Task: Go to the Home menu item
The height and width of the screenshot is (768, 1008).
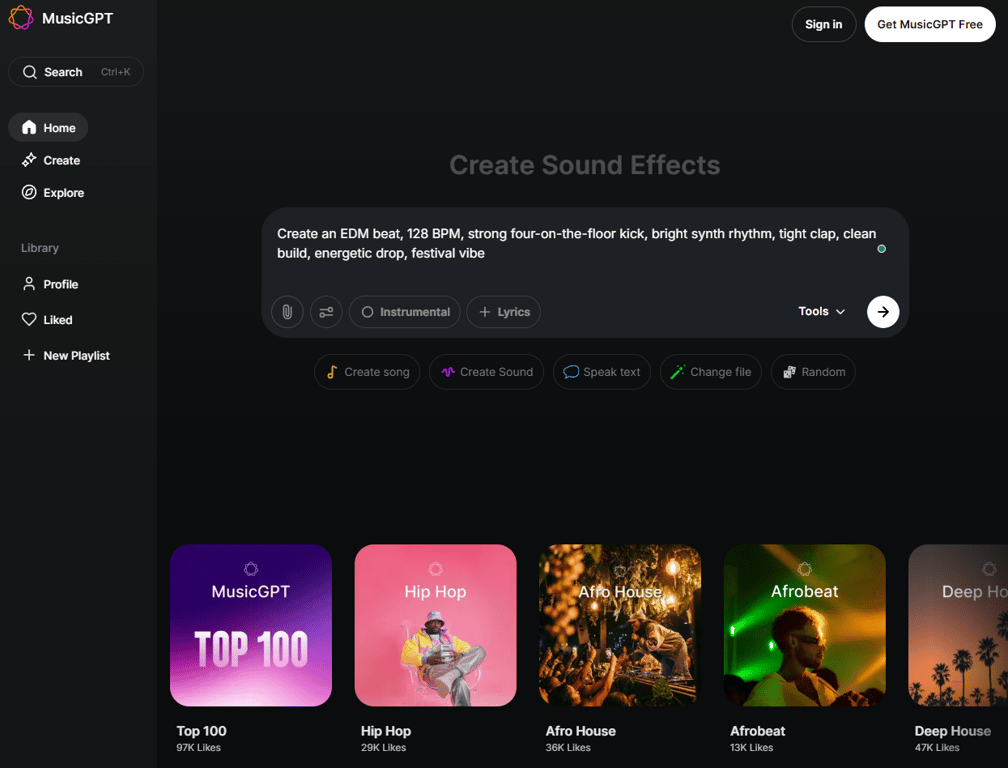Action: click(48, 127)
